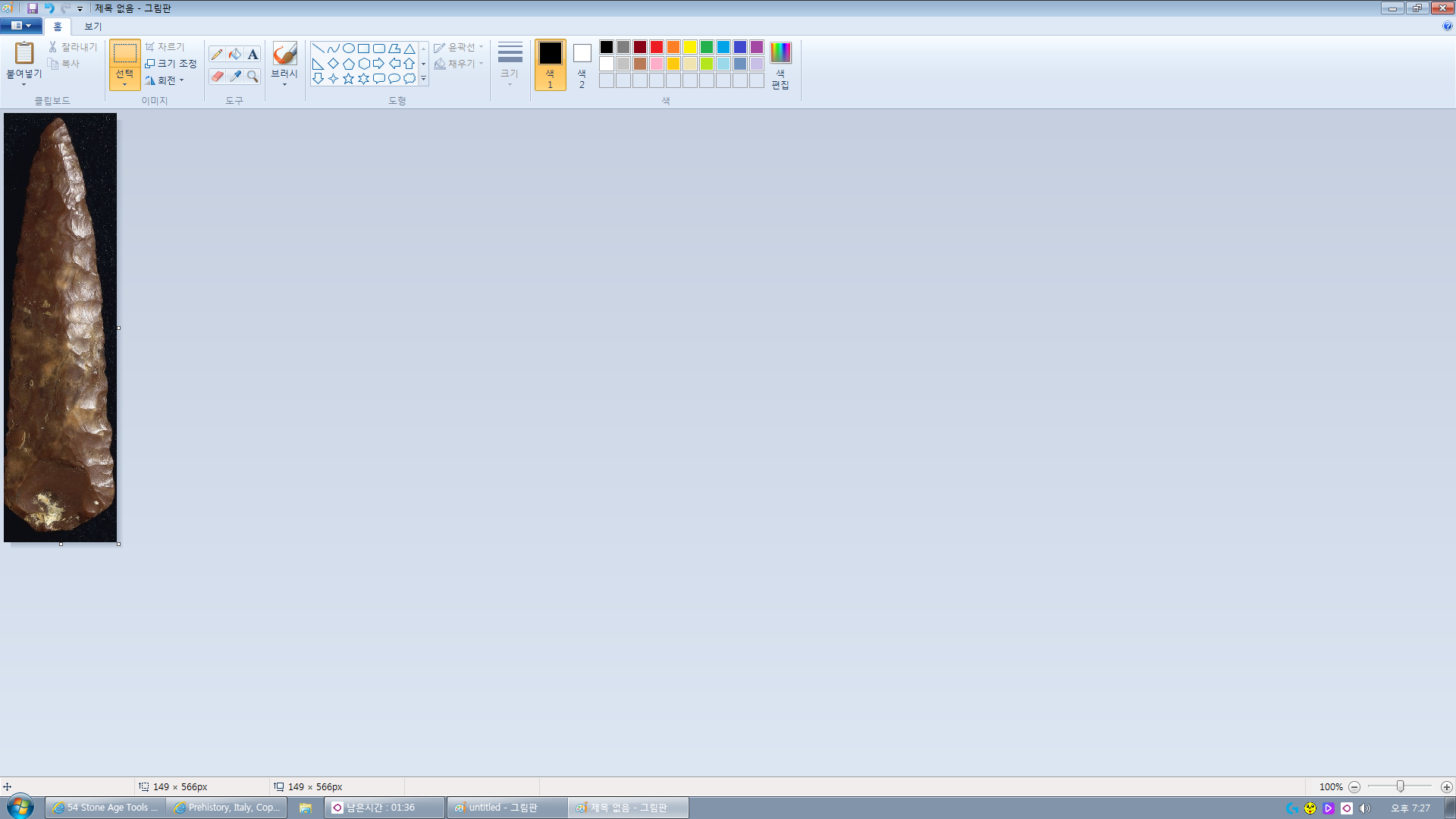This screenshot has height=819, width=1456.
Task: Select the Color picker eyedropper tool
Action: (235, 77)
